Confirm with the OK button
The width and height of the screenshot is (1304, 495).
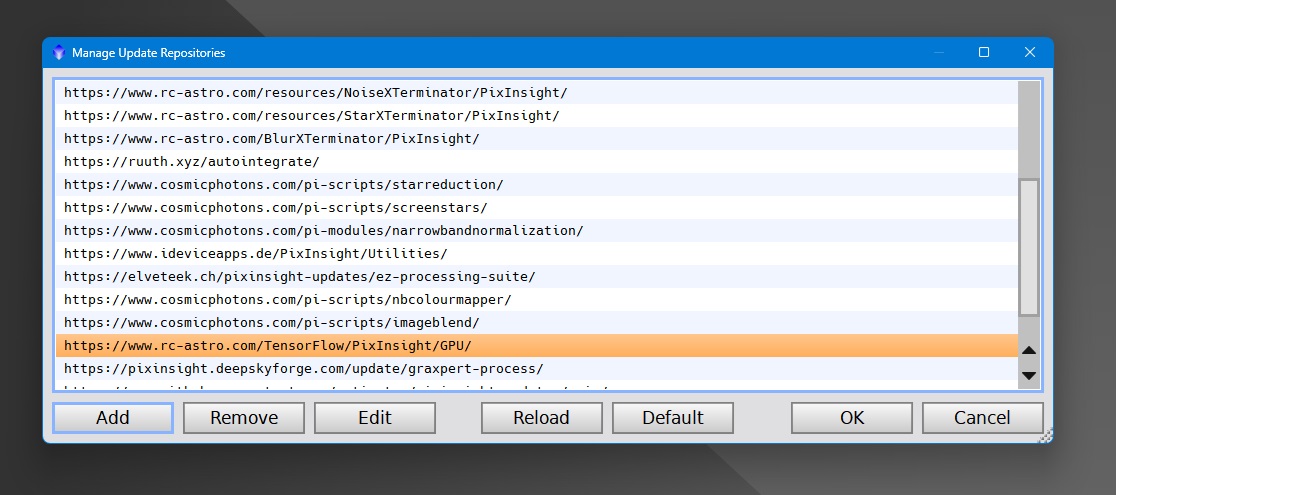coord(852,418)
